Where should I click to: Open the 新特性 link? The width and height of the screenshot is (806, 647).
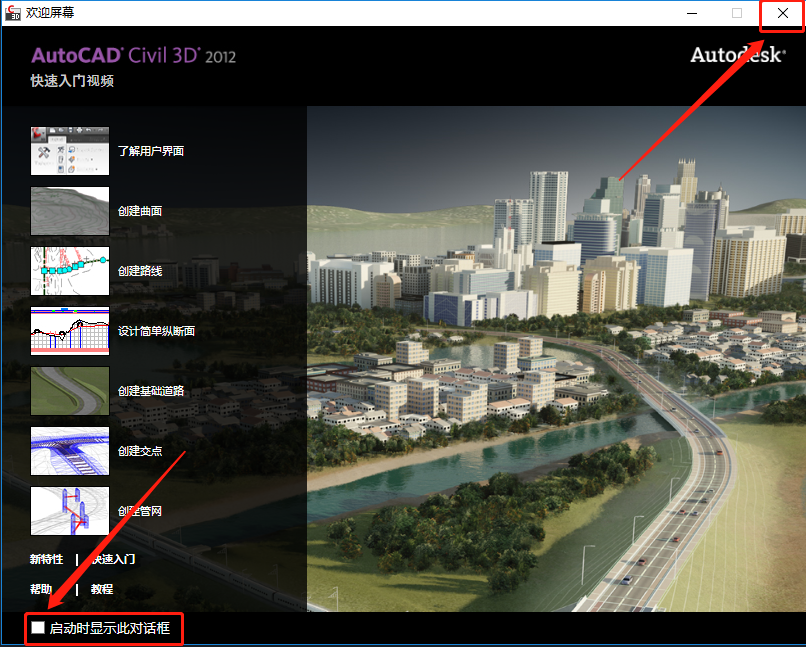[x=46, y=559]
